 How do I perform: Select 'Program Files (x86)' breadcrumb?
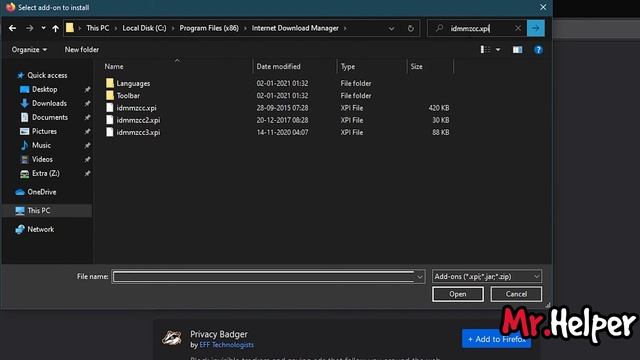(209, 28)
